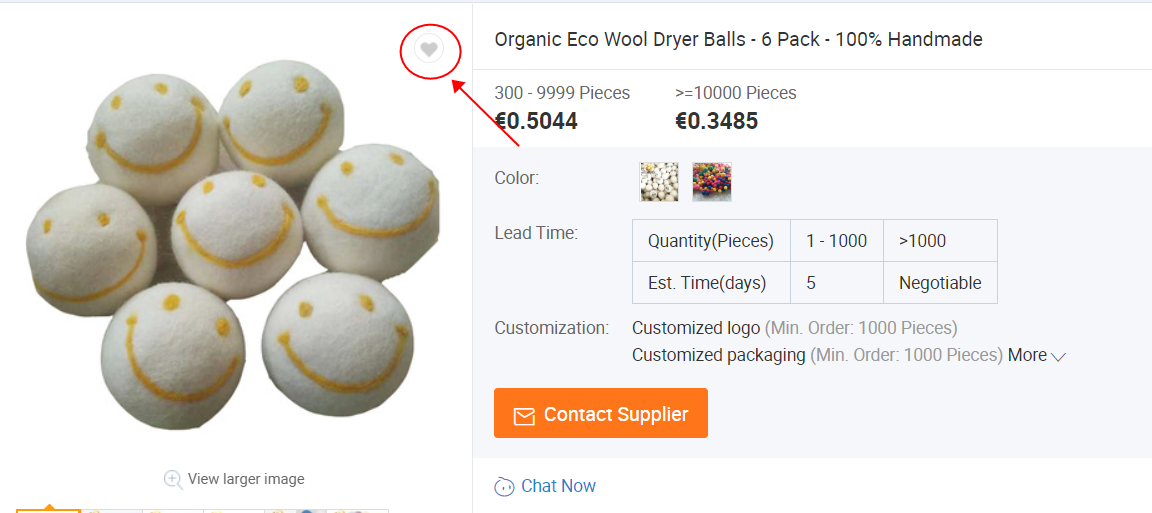Click the Customized packaging option text
The width and height of the screenshot is (1152, 513).
click(719, 355)
